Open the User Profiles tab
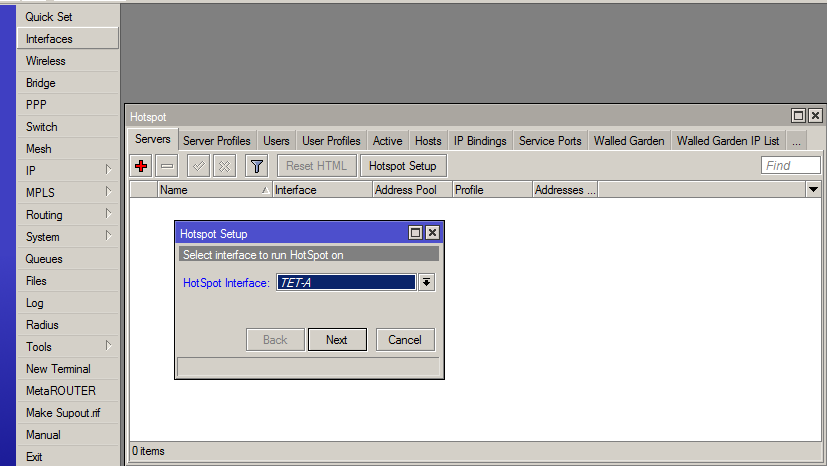Viewport: 827px width, 466px height. point(331,141)
